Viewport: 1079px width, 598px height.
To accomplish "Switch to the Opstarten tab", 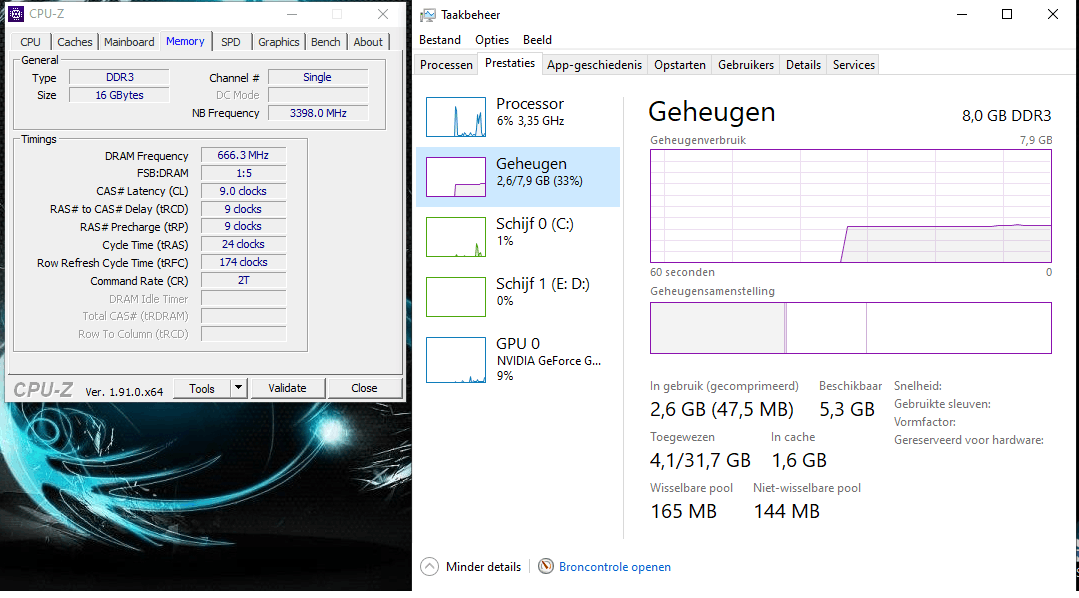I will tap(680, 65).
